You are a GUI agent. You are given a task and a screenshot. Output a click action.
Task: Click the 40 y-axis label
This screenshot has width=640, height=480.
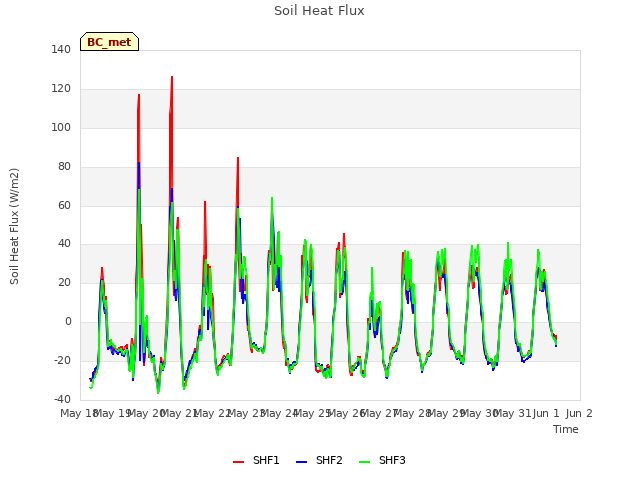pos(64,244)
